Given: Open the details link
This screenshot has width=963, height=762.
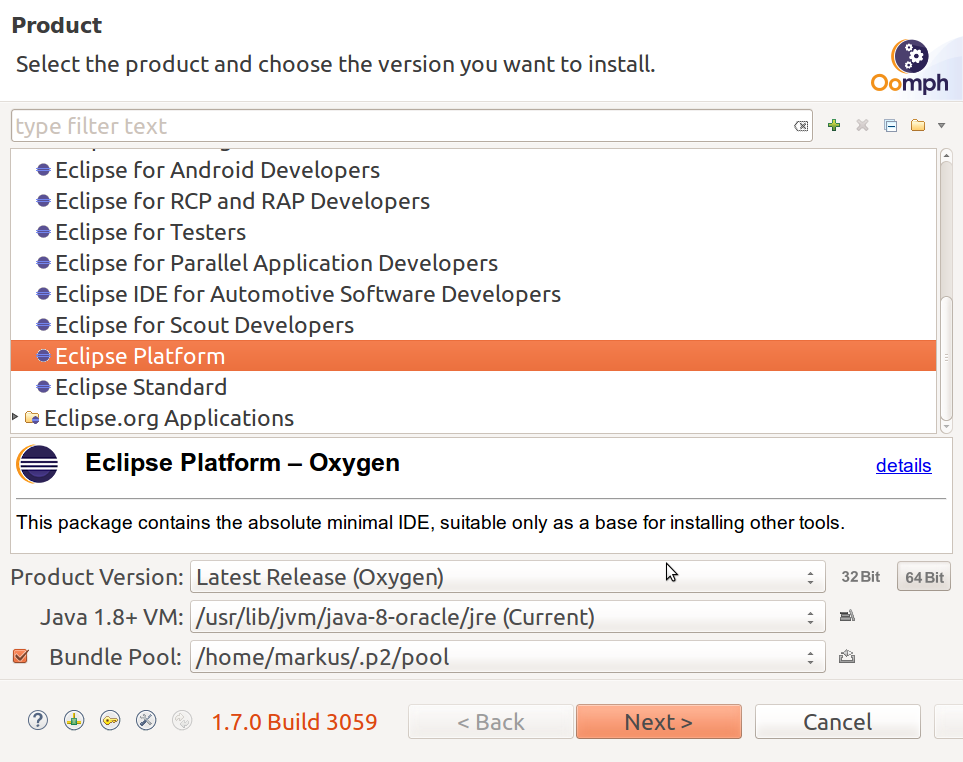Looking at the screenshot, I should pyautogui.click(x=903, y=465).
